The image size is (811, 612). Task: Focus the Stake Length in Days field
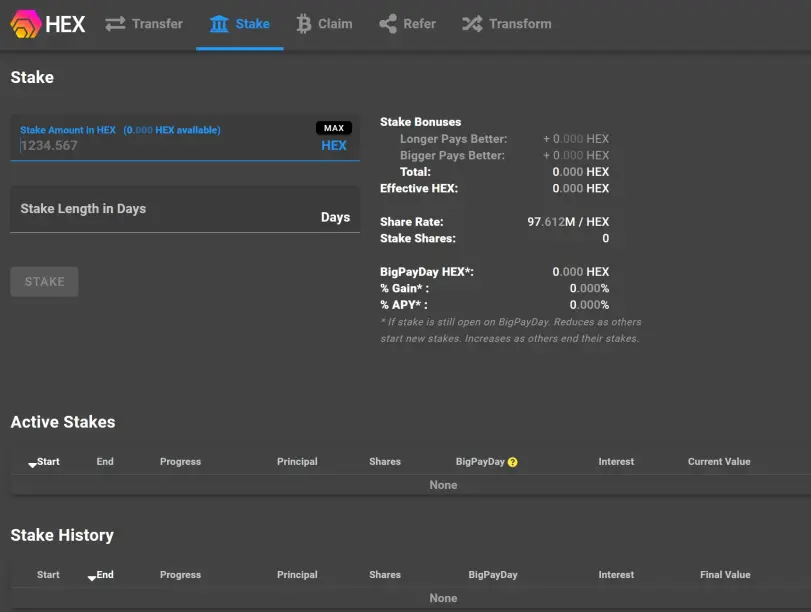click(185, 209)
